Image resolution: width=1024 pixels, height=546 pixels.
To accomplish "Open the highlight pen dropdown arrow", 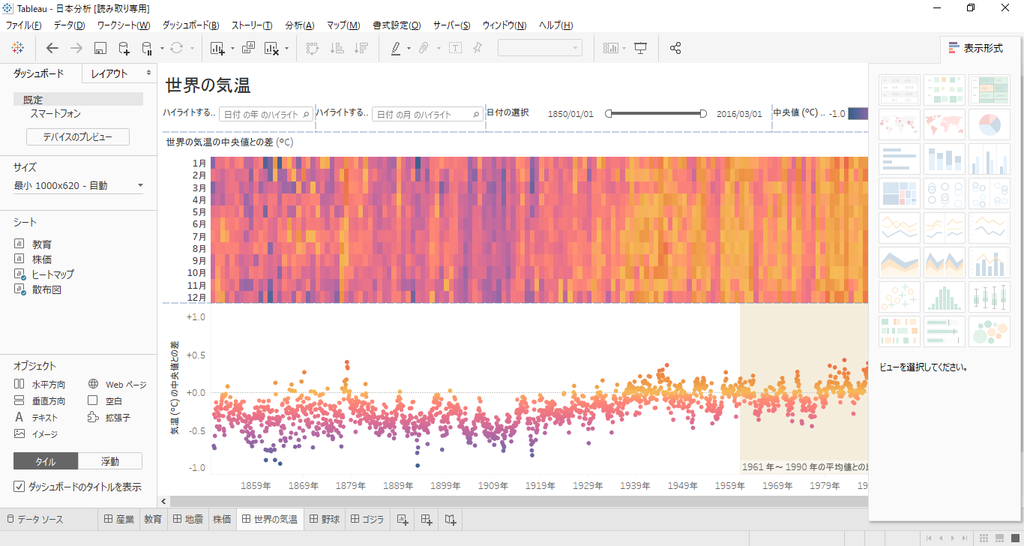I will coord(409,48).
